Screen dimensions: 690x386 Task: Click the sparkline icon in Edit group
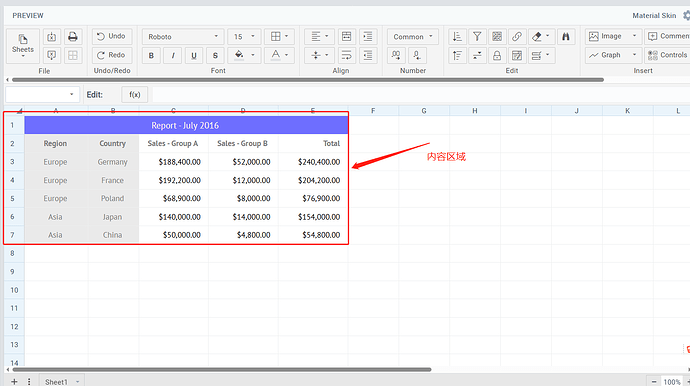(x=477, y=55)
